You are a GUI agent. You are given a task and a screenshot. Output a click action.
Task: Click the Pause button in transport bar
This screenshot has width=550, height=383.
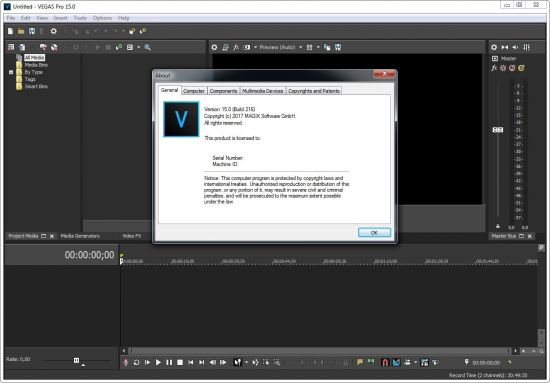(169, 362)
